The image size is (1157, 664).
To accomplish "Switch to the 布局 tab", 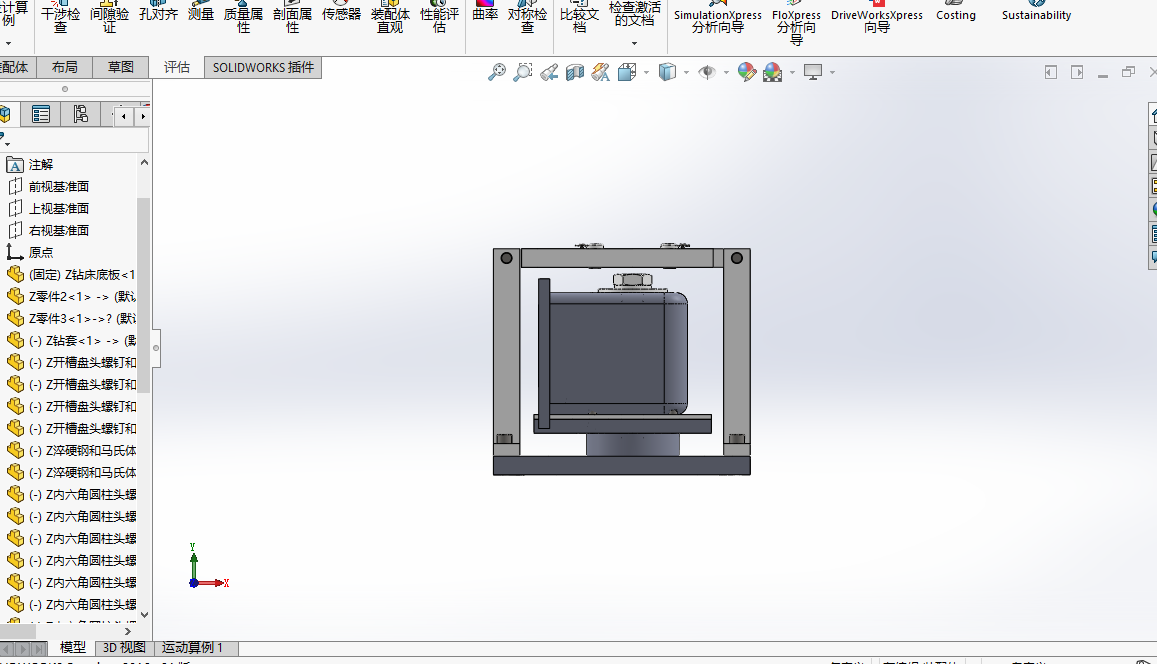I will click(x=65, y=67).
